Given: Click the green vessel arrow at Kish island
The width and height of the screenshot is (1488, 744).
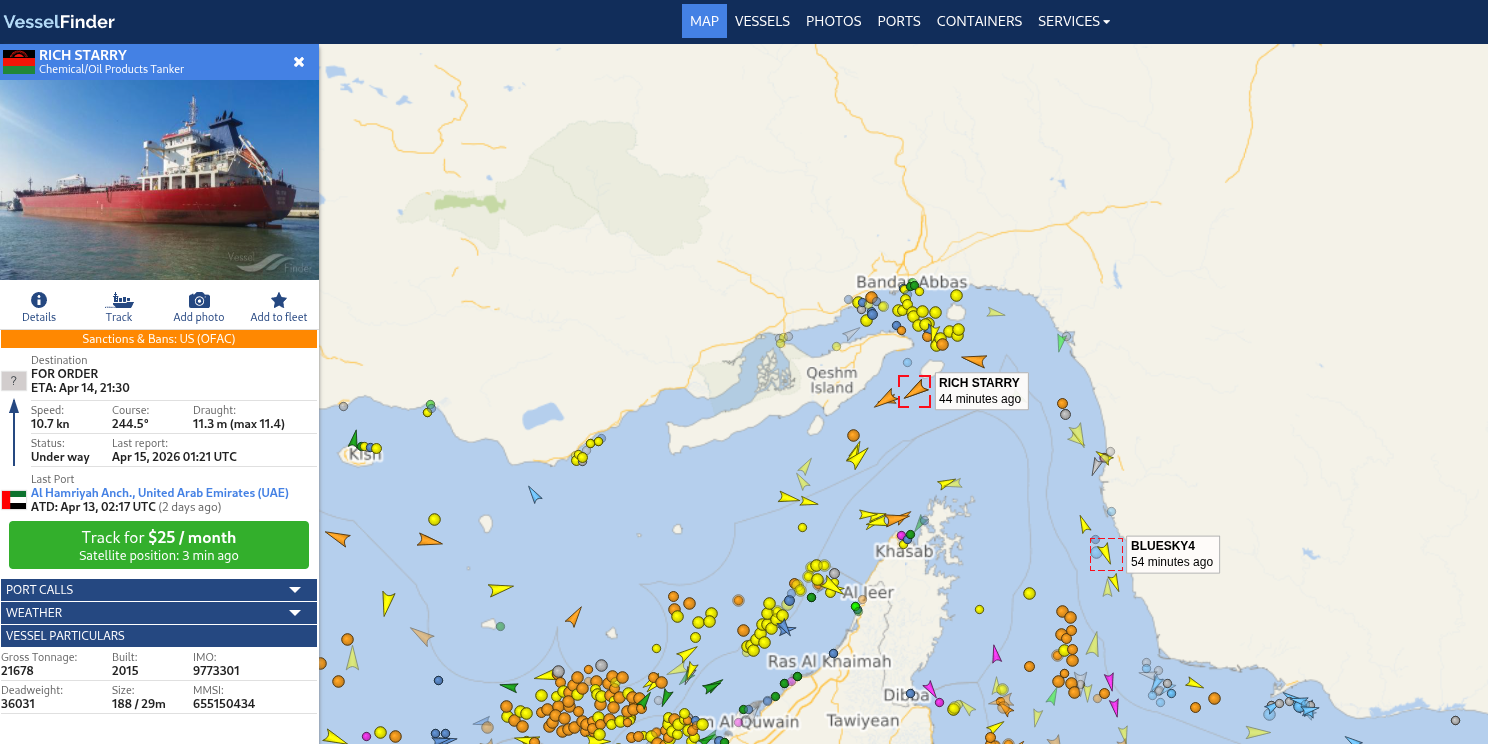Looking at the screenshot, I should (x=353, y=439).
